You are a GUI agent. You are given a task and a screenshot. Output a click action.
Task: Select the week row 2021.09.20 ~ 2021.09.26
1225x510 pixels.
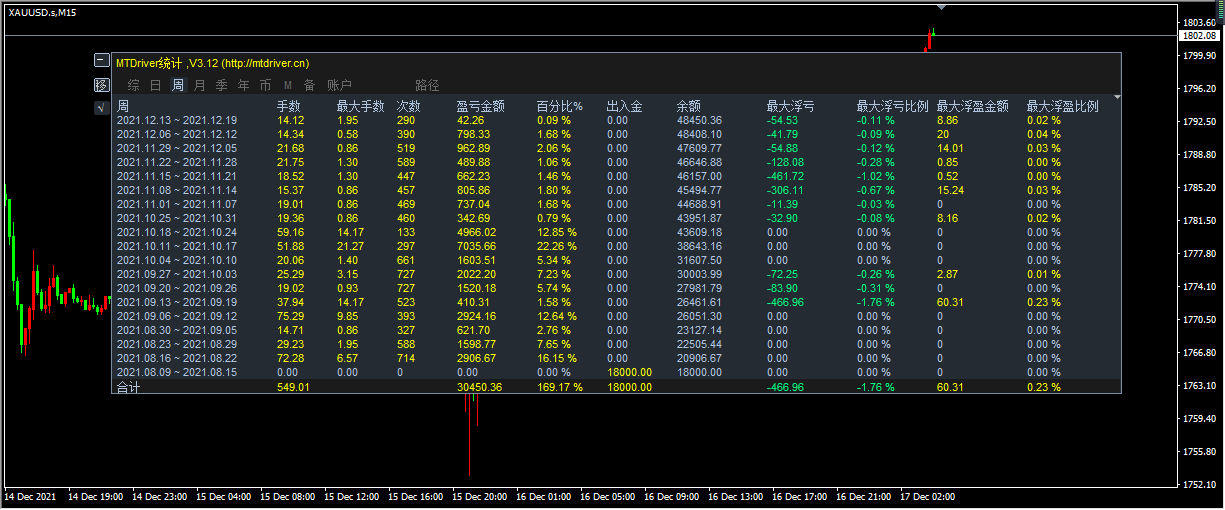coord(616,288)
